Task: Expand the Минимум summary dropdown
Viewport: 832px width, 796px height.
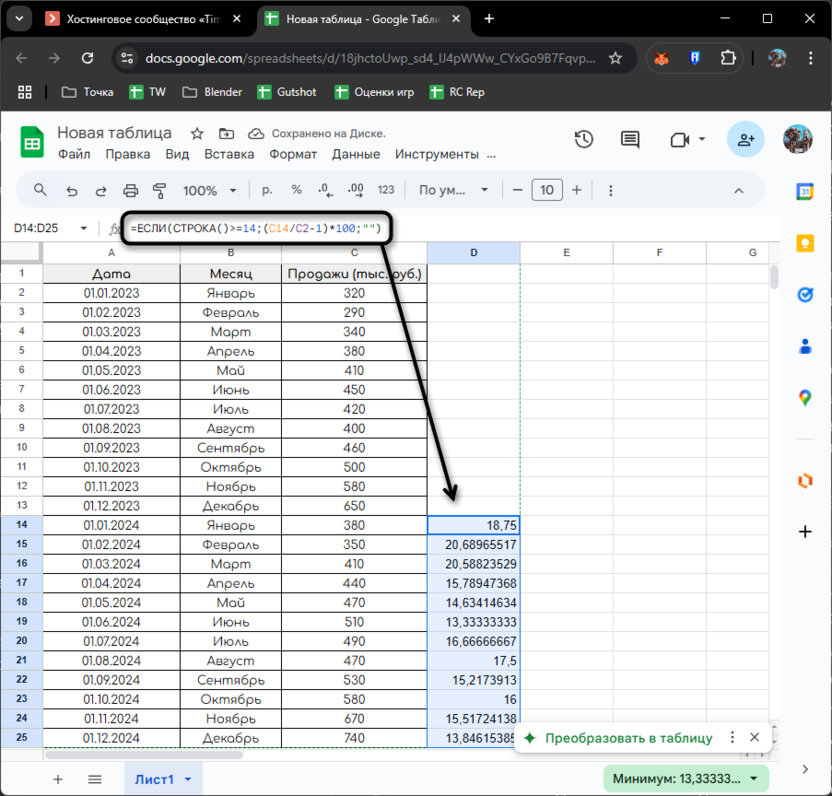Action: (755, 778)
